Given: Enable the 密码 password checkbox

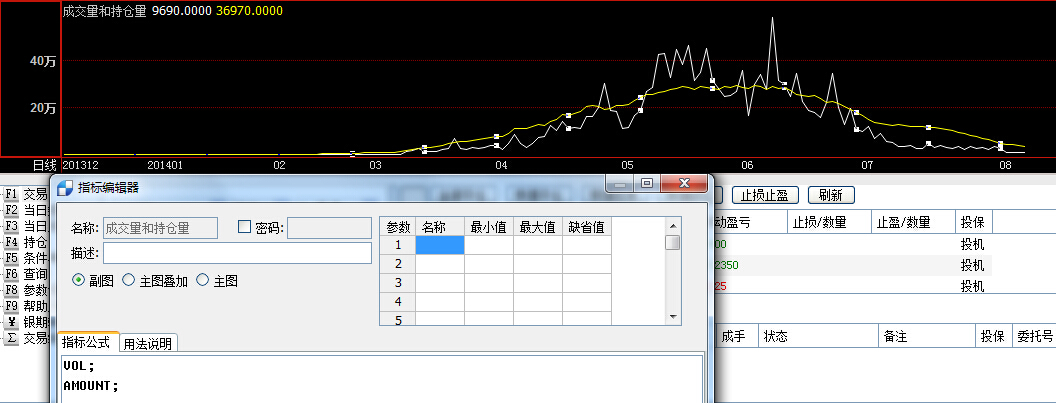Looking at the screenshot, I should (x=244, y=227).
